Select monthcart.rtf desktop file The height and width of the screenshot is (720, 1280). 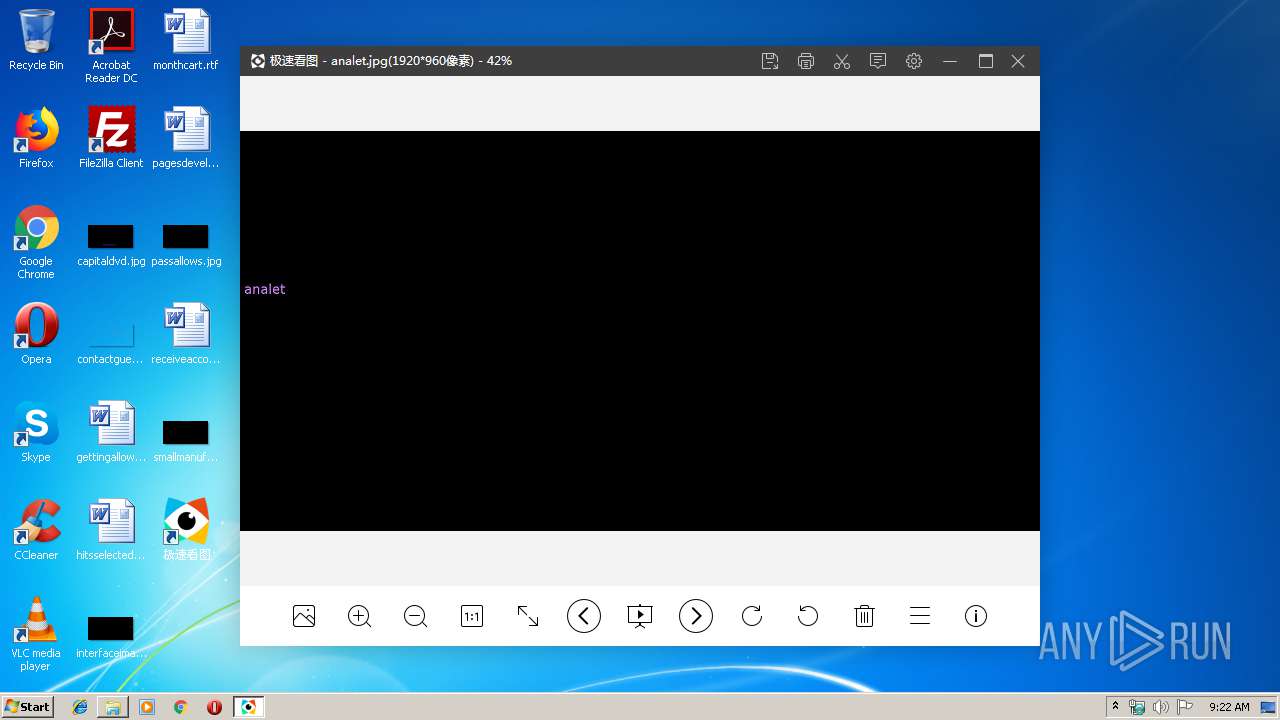[186, 41]
